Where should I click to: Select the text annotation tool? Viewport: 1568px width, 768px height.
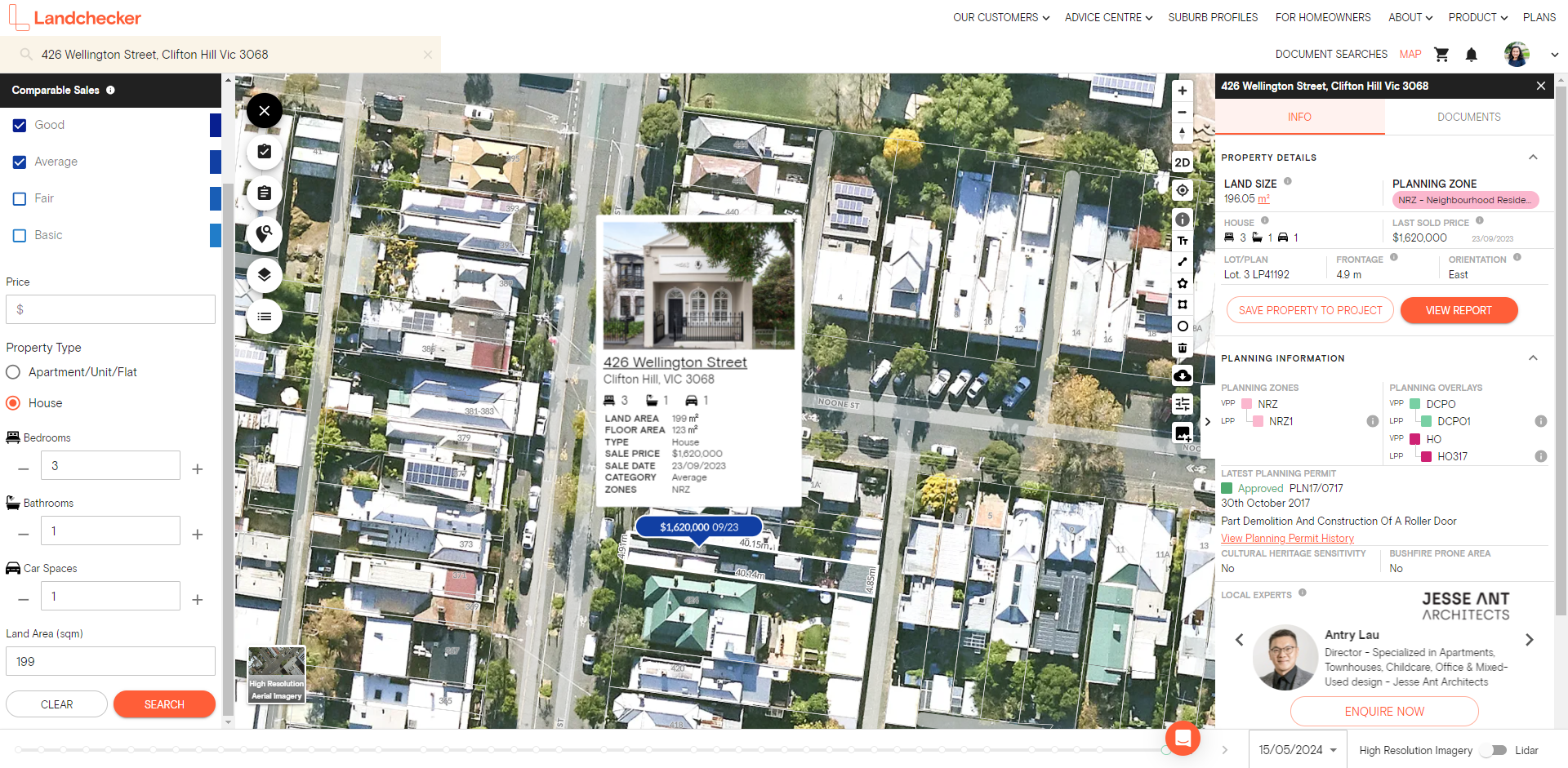[x=1182, y=241]
